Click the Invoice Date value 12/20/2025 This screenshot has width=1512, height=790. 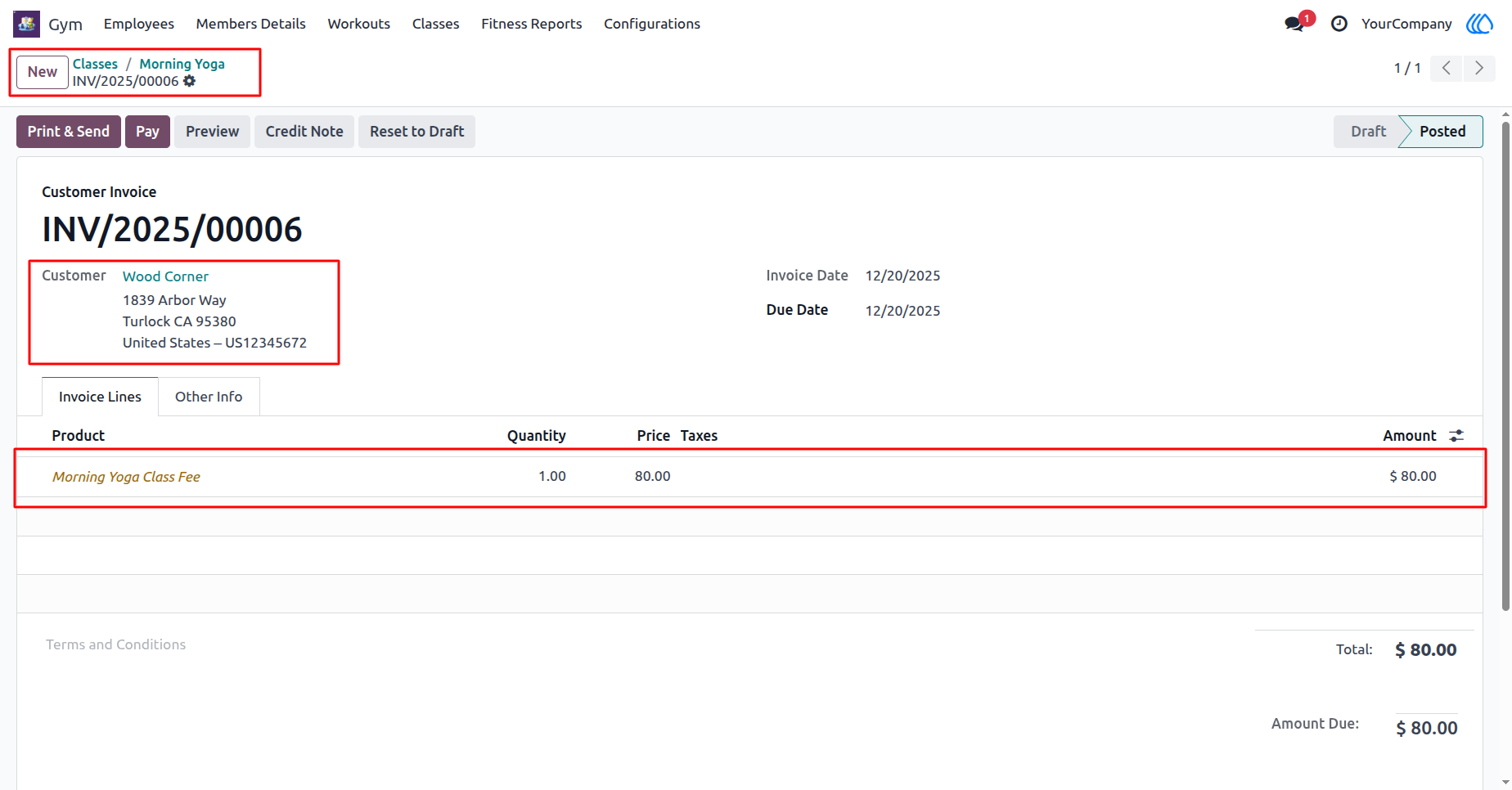coord(902,276)
